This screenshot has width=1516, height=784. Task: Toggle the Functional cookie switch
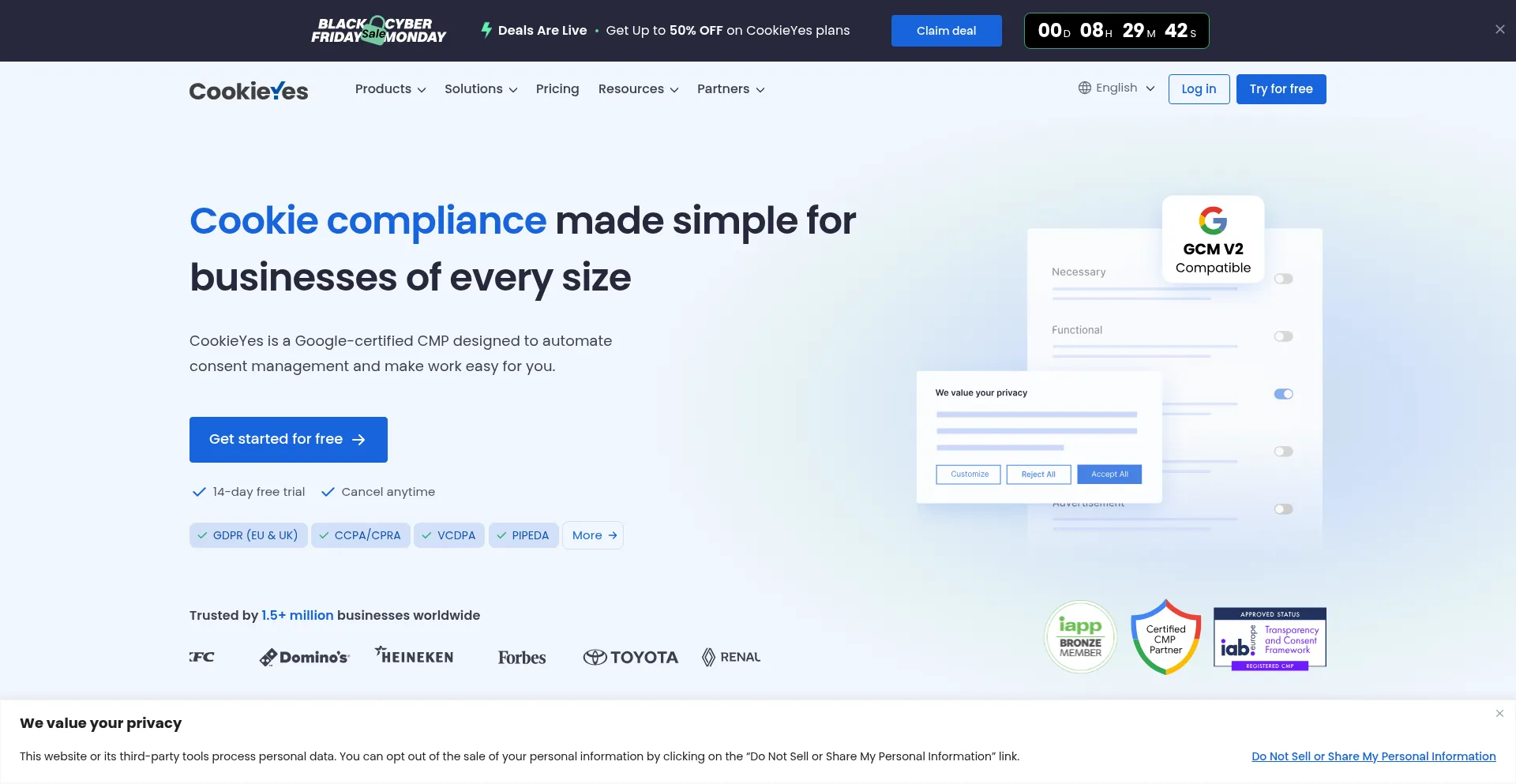1283,336
